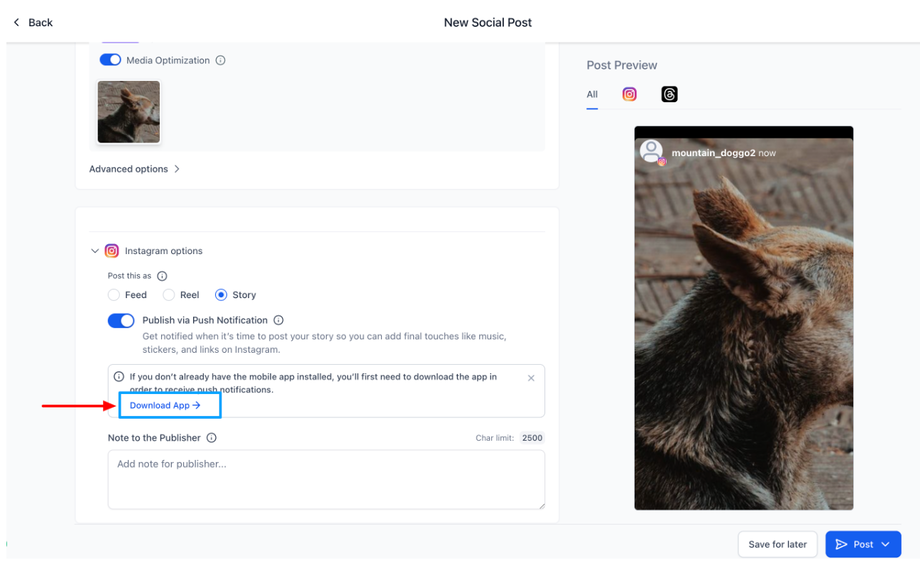The image size is (920, 565).
Task: Click the Download App link
Action: point(165,405)
